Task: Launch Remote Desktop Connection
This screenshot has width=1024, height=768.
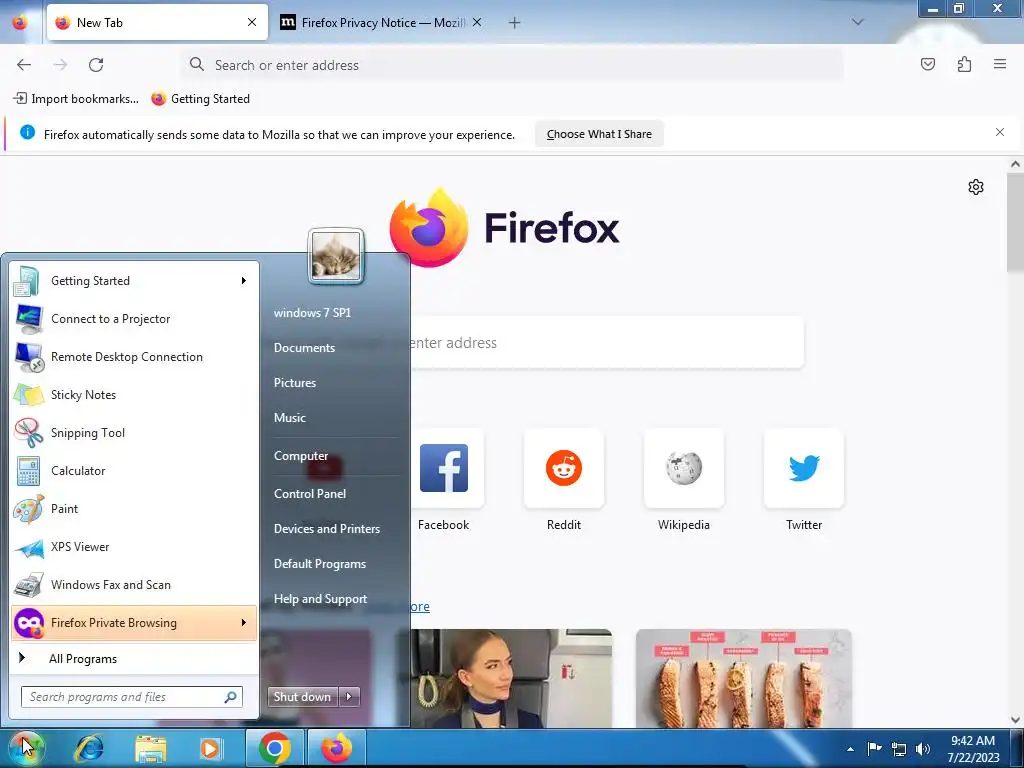Action: point(134,357)
